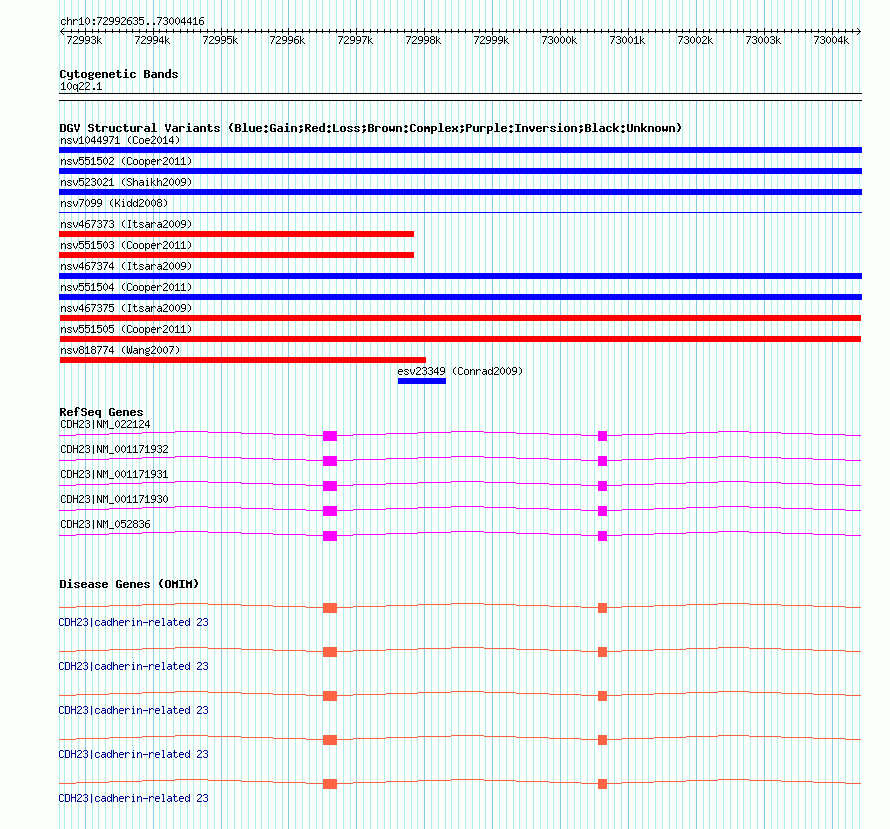Viewport: 890px width, 829px height.
Task: Click the RefSeq Genes track heading
Action: coord(101,412)
